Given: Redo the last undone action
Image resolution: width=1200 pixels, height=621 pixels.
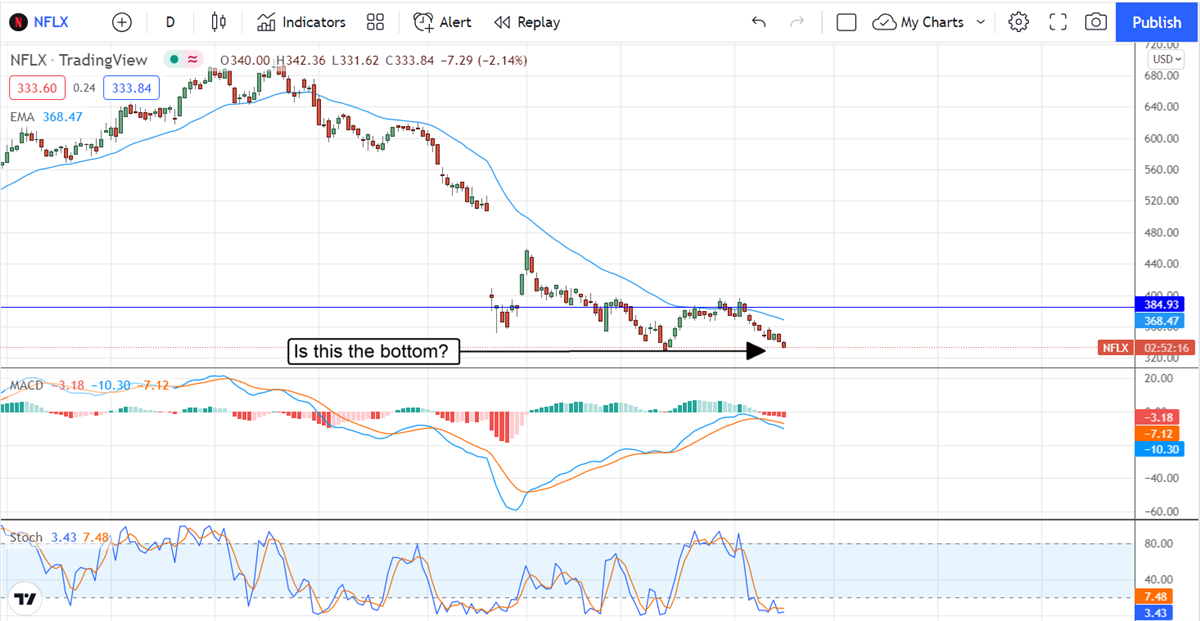Looking at the screenshot, I should [797, 22].
